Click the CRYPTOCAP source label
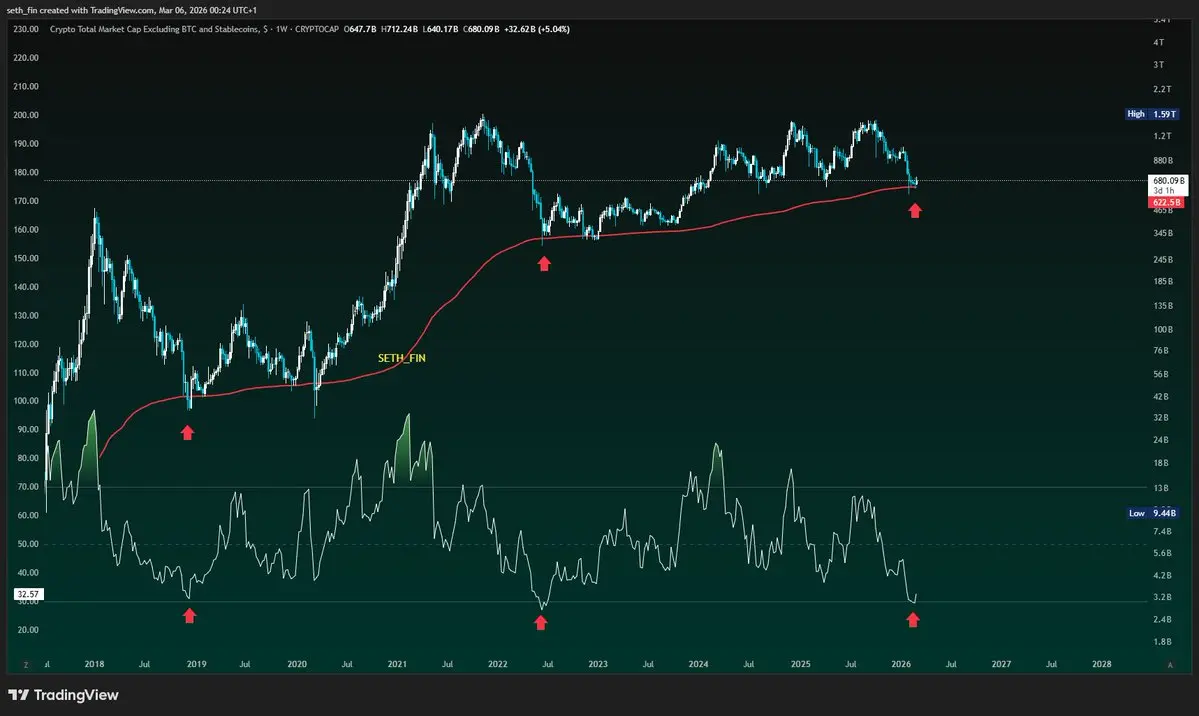Screen dimensions: 1199x716 [x=317, y=29]
